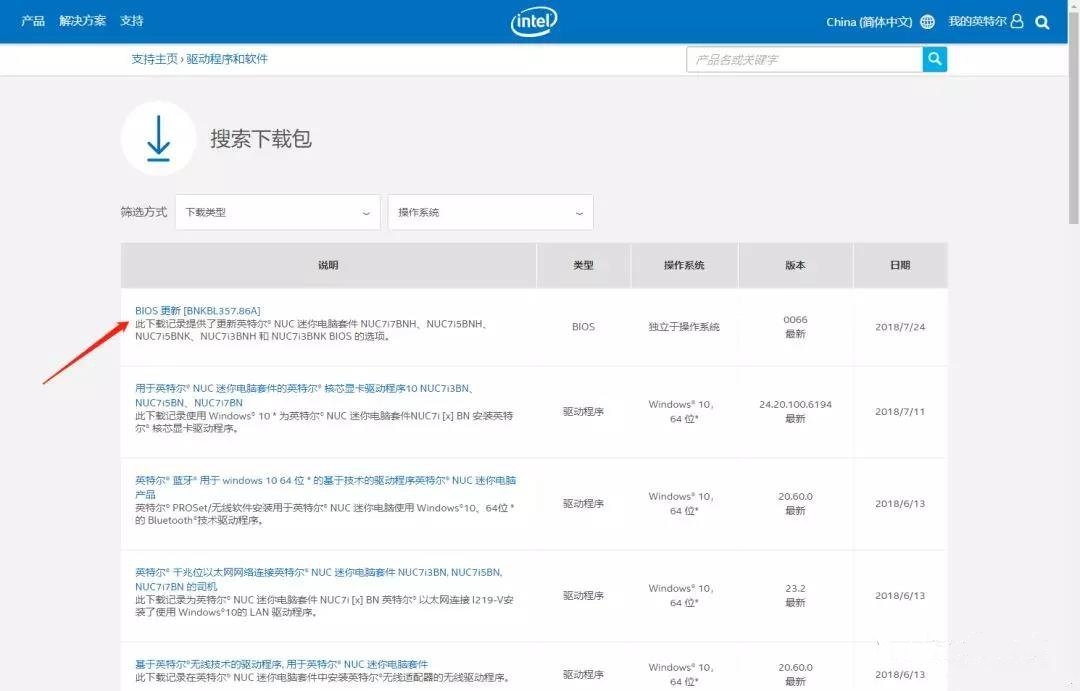1080x691 pixels.
Task: Open 千兆位以太网网络连接 driver link
Action: (x=319, y=579)
